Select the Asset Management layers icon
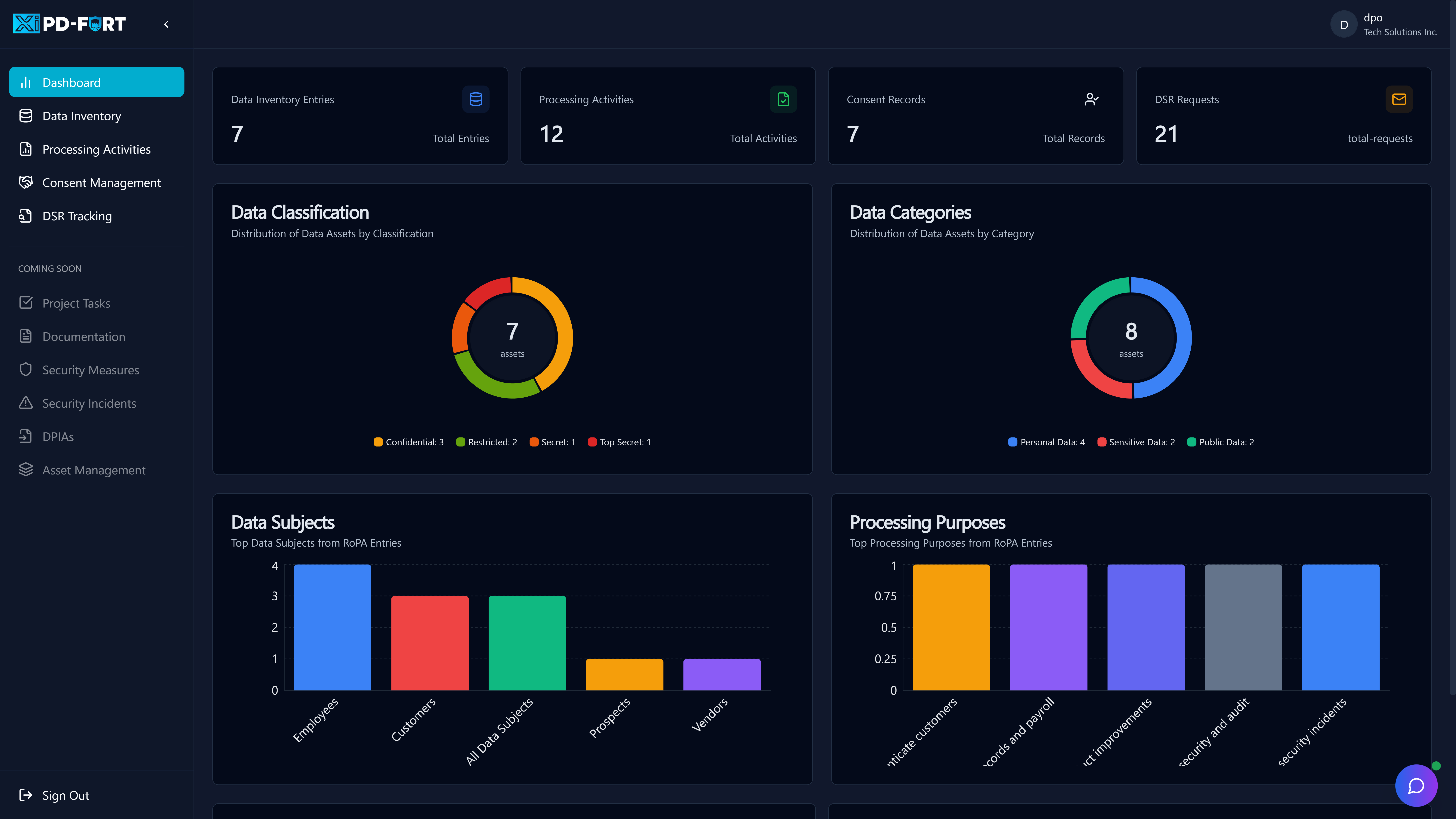The width and height of the screenshot is (1456, 819). (26, 469)
